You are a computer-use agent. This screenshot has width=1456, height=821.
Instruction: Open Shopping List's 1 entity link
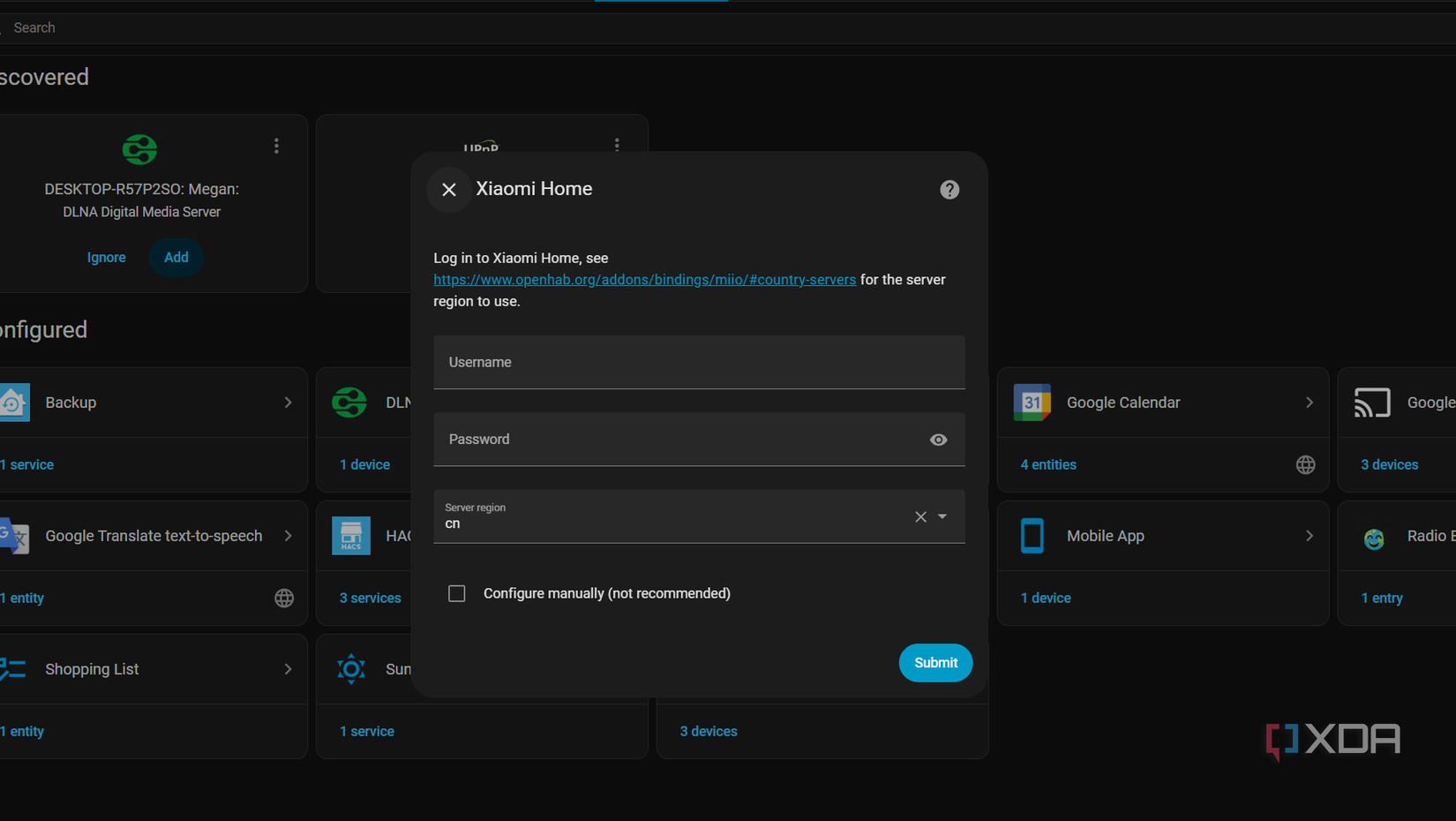[22, 731]
